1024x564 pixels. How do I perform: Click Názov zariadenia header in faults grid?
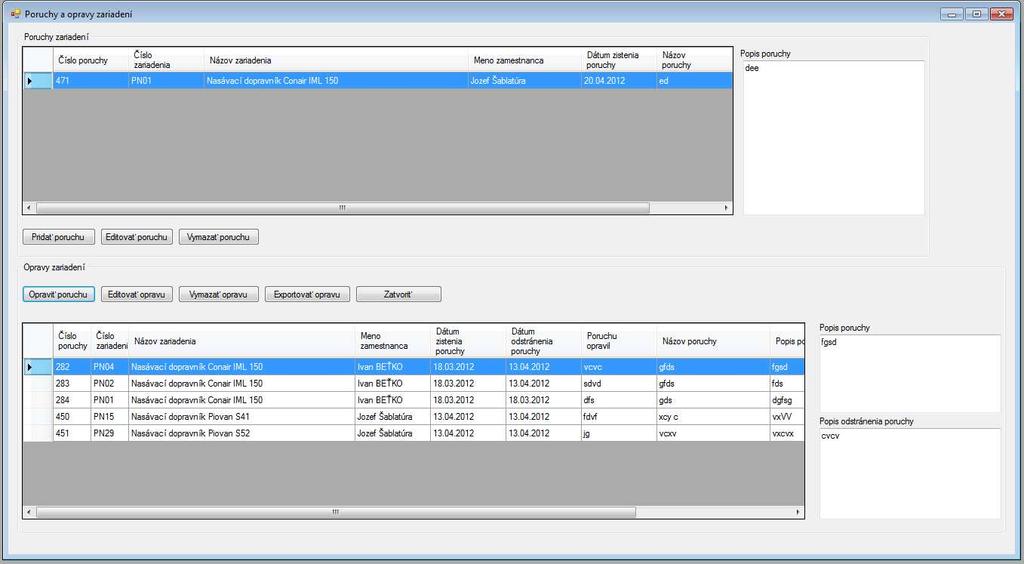click(336, 60)
